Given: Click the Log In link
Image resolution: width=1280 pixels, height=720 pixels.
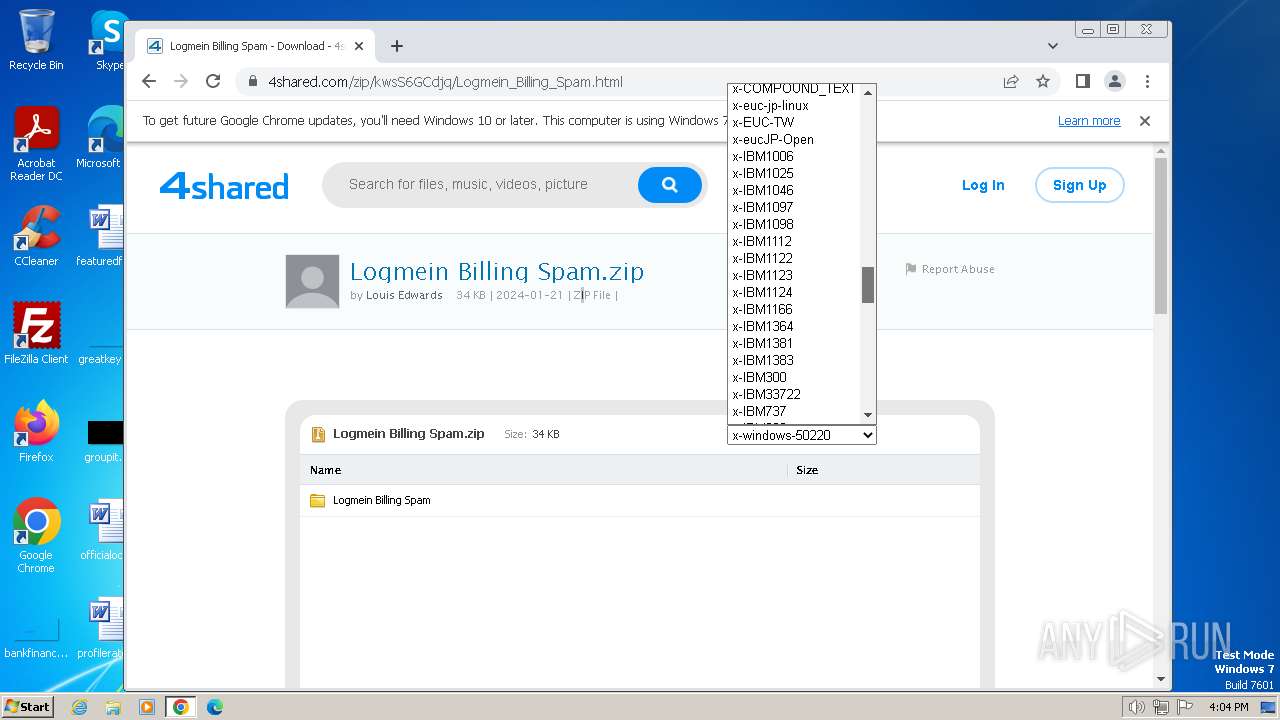Looking at the screenshot, I should [x=983, y=185].
